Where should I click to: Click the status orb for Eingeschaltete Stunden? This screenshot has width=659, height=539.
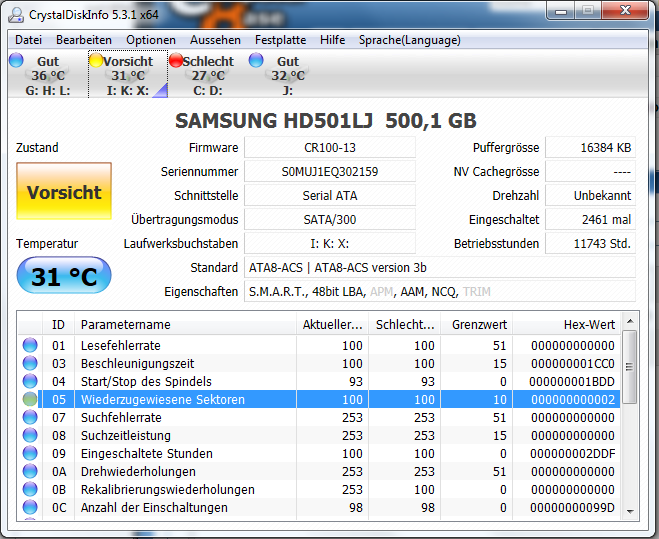click(x=30, y=454)
